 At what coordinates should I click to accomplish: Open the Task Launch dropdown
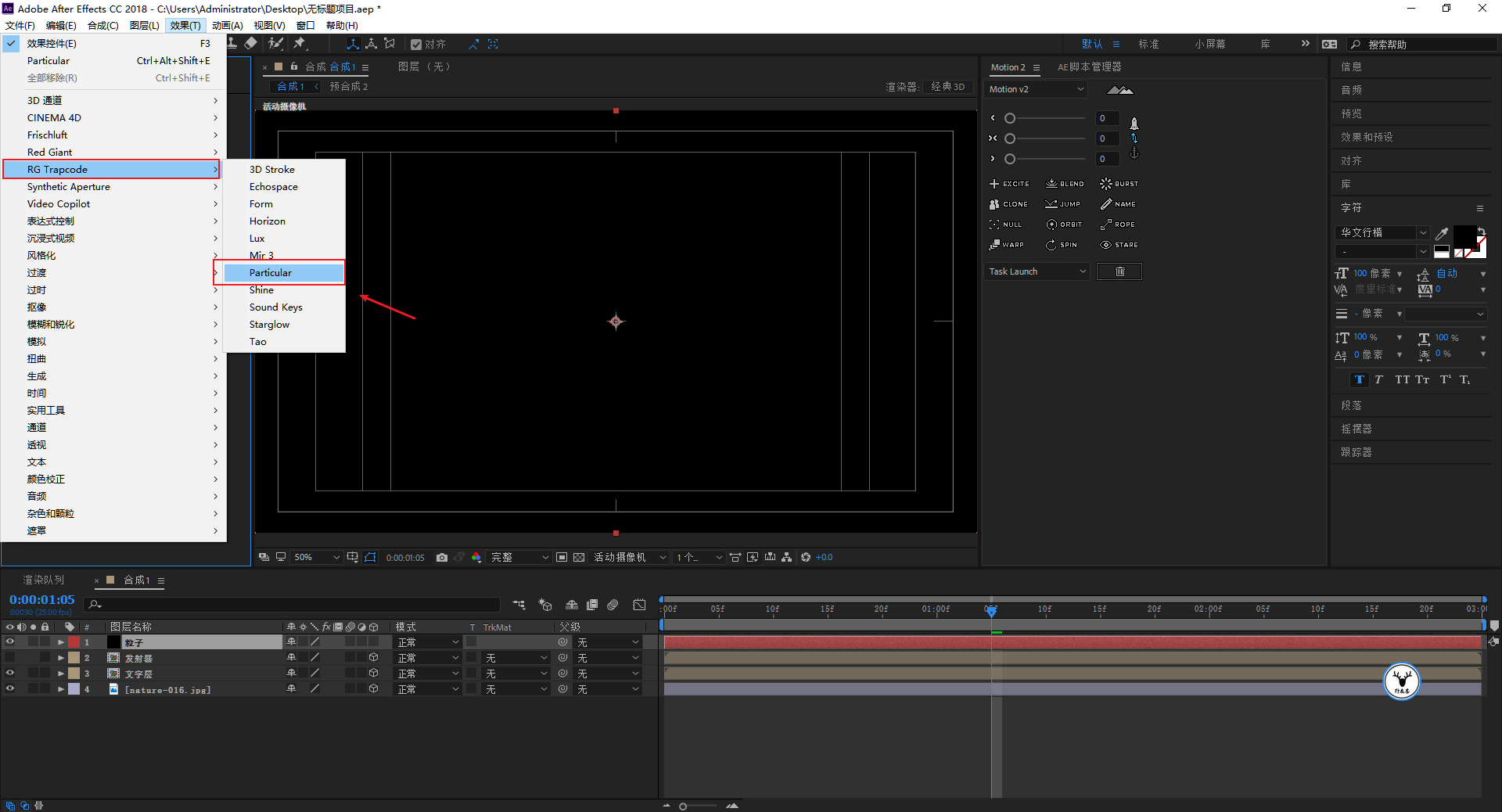point(1037,271)
